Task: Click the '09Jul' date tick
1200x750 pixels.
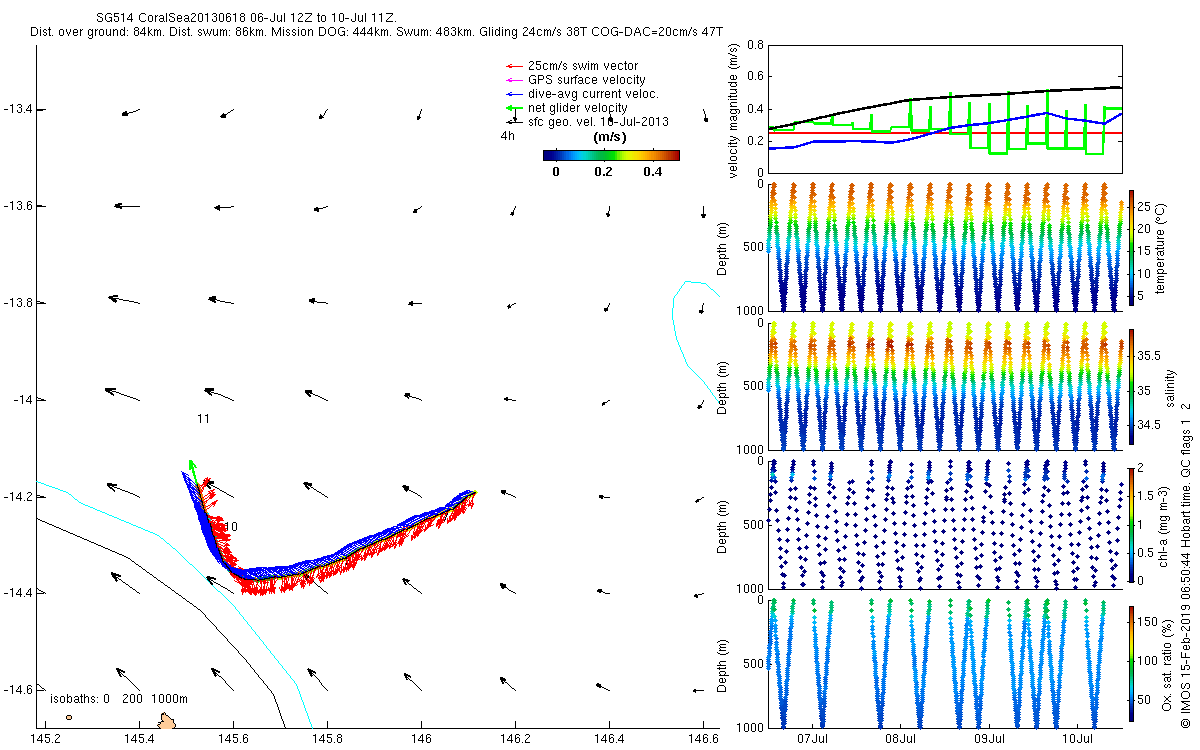Action: tap(989, 739)
